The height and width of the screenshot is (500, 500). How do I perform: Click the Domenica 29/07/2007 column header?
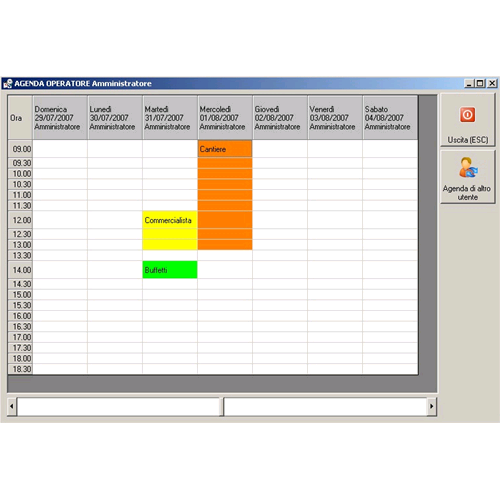pos(60,118)
